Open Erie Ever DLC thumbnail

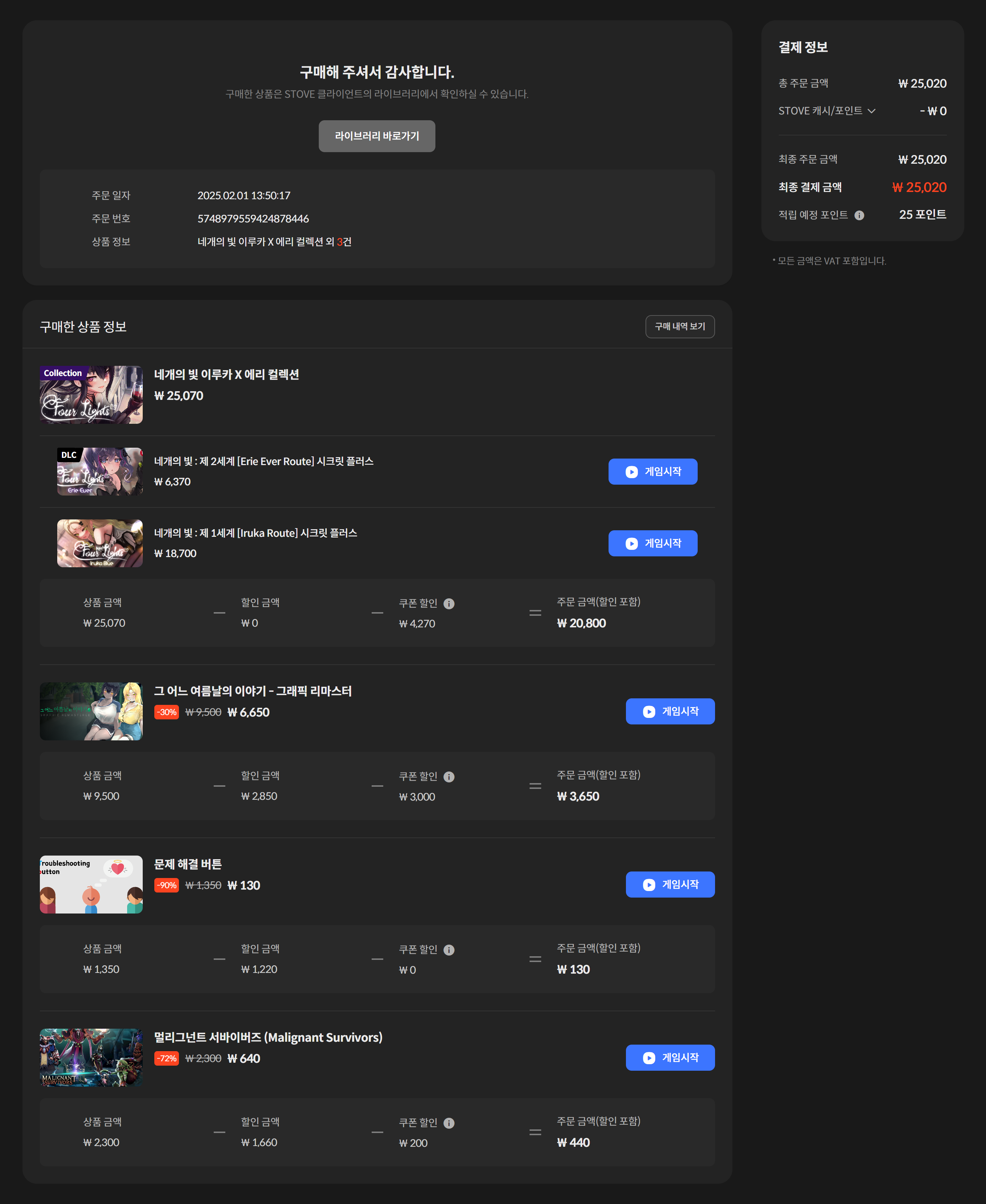pyautogui.click(x=99, y=471)
